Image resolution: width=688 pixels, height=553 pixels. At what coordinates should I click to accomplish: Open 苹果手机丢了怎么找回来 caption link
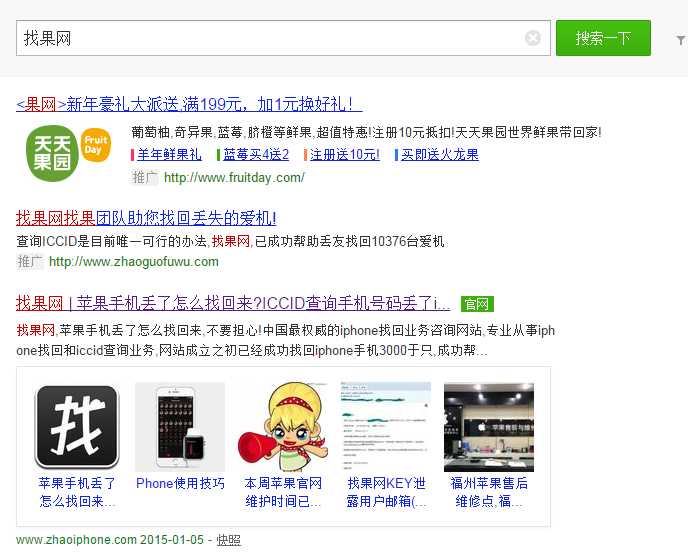pyautogui.click(x=77, y=492)
